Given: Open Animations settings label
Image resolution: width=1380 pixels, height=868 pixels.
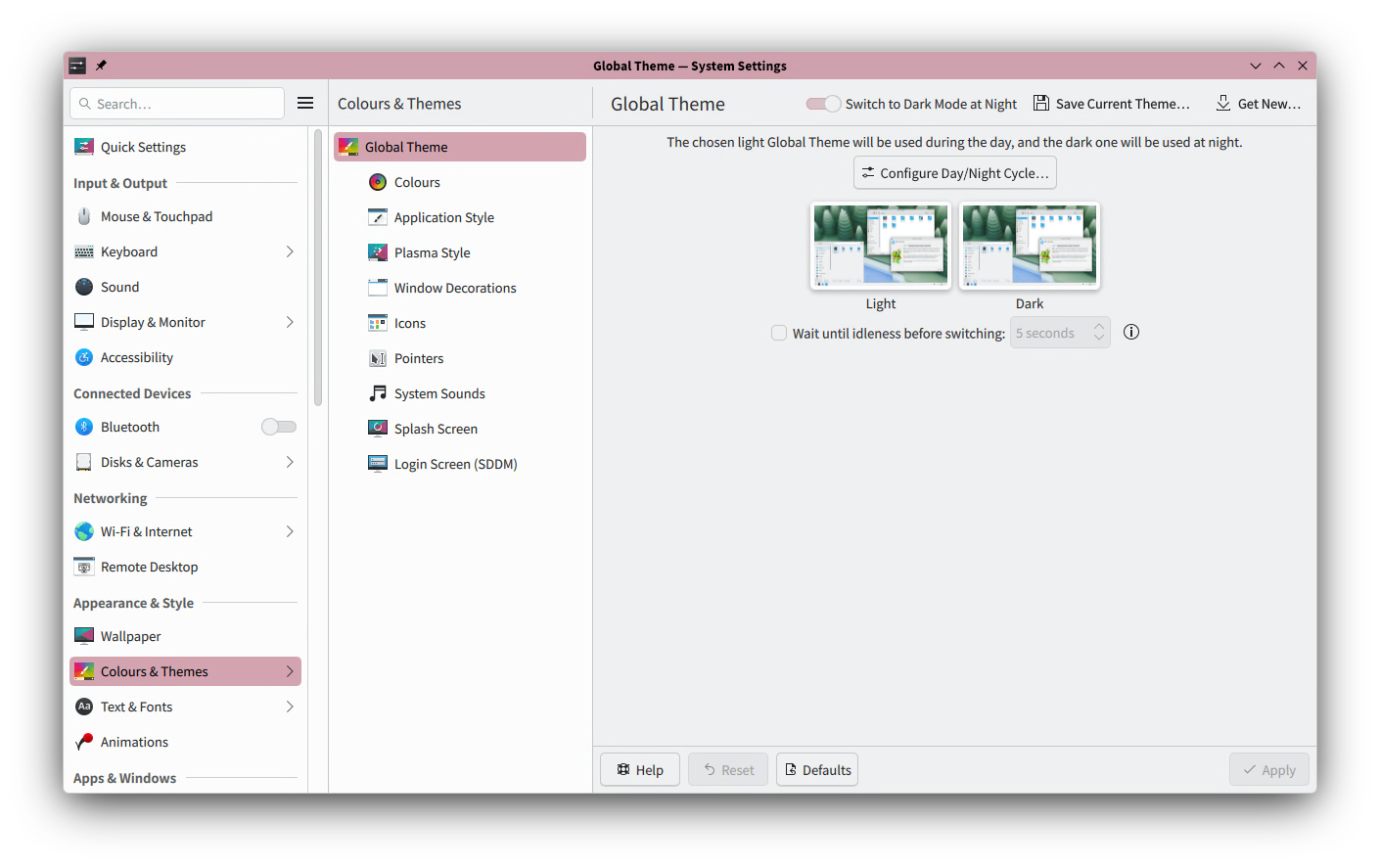Looking at the screenshot, I should coord(135,742).
